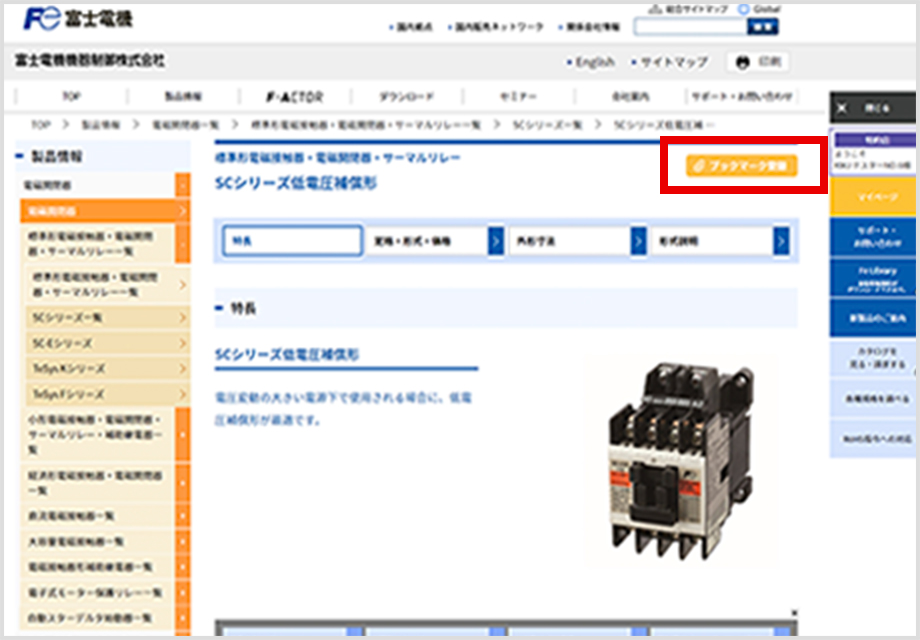Click the 各種規格を調べる side button
920x640 pixels.
pyautogui.click(x=872, y=398)
